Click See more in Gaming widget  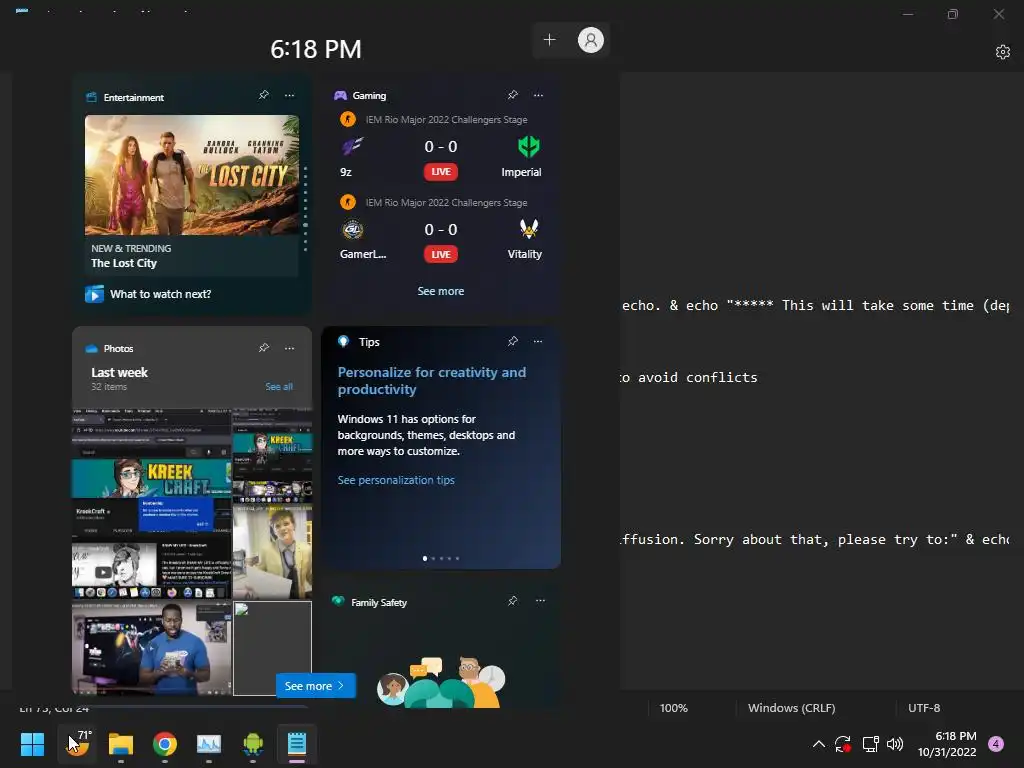(x=441, y=291)
